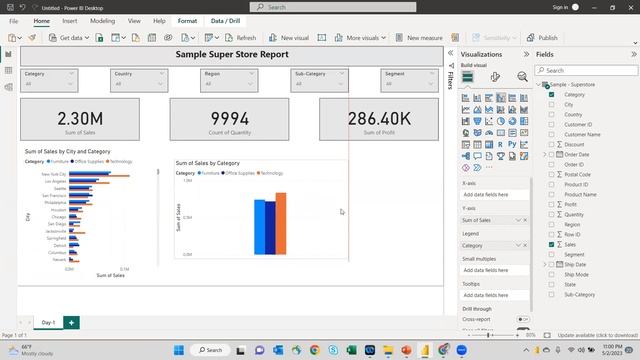Select the Decomposition tree visual icon
The width and height of the screenshot is (640, 360).
coord(465,156)
